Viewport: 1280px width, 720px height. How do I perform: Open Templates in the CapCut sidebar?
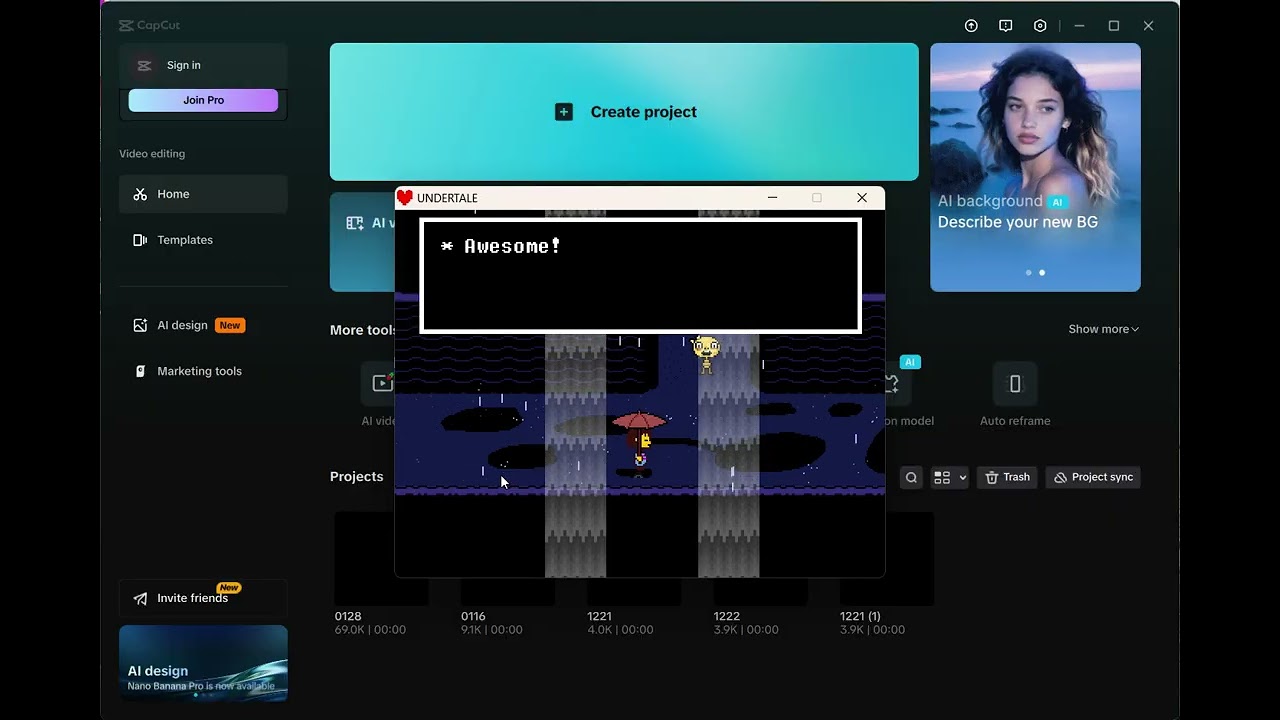tap(203, 240)
